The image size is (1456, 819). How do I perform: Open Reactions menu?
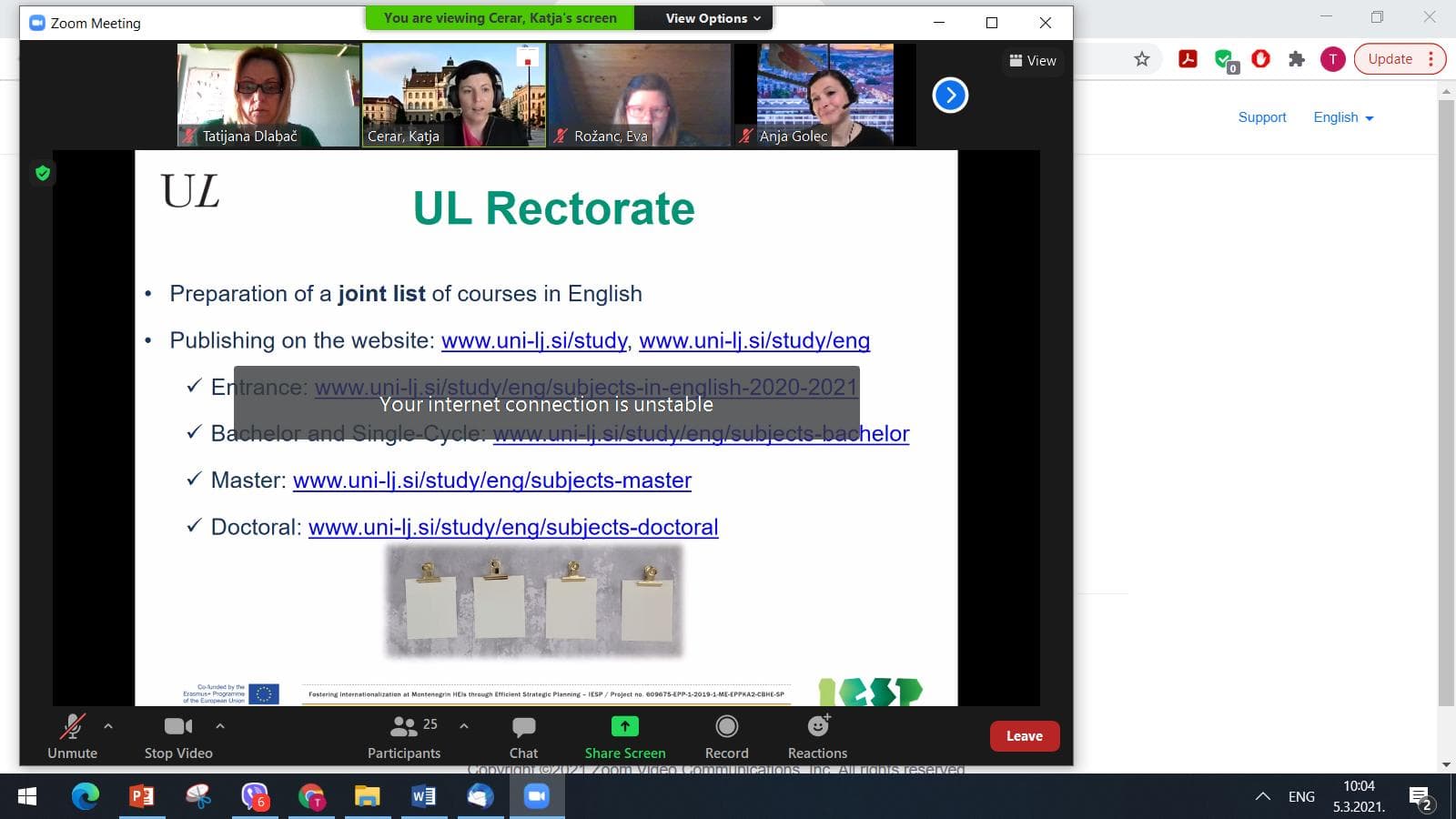point(817,736)
